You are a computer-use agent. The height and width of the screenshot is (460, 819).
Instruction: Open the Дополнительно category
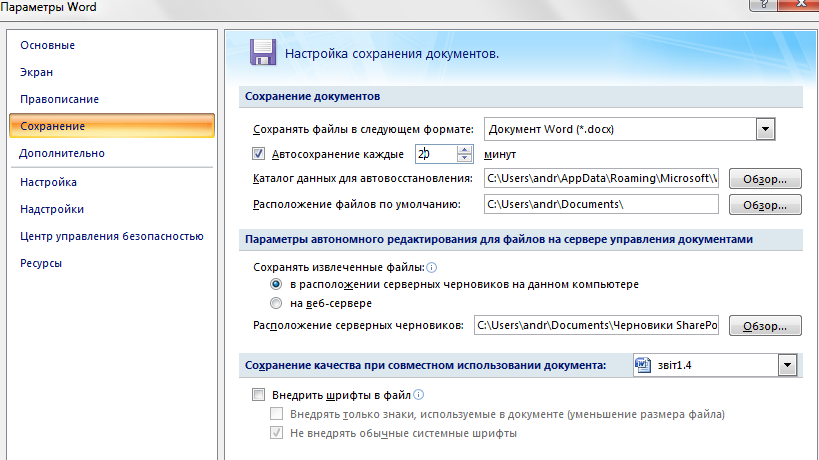[62, 154]
